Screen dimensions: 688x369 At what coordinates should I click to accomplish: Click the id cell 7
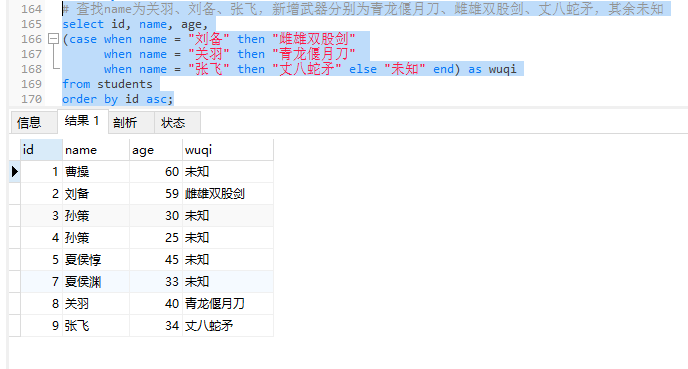click(x=41, y=281)
